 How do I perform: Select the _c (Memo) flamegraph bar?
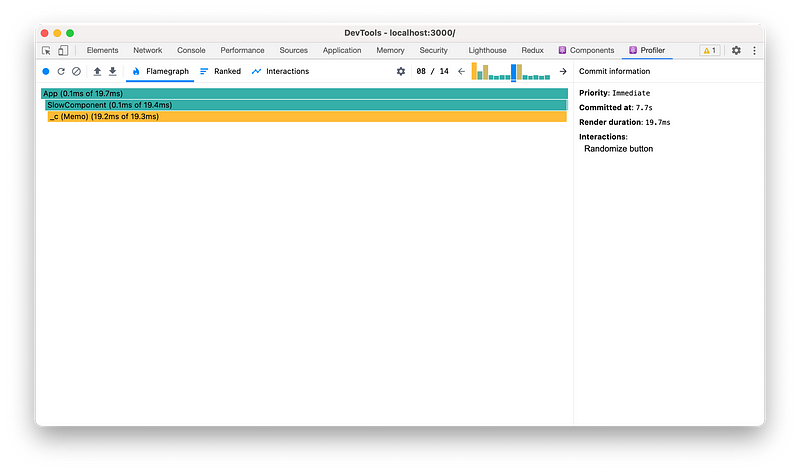pos(307,117)
